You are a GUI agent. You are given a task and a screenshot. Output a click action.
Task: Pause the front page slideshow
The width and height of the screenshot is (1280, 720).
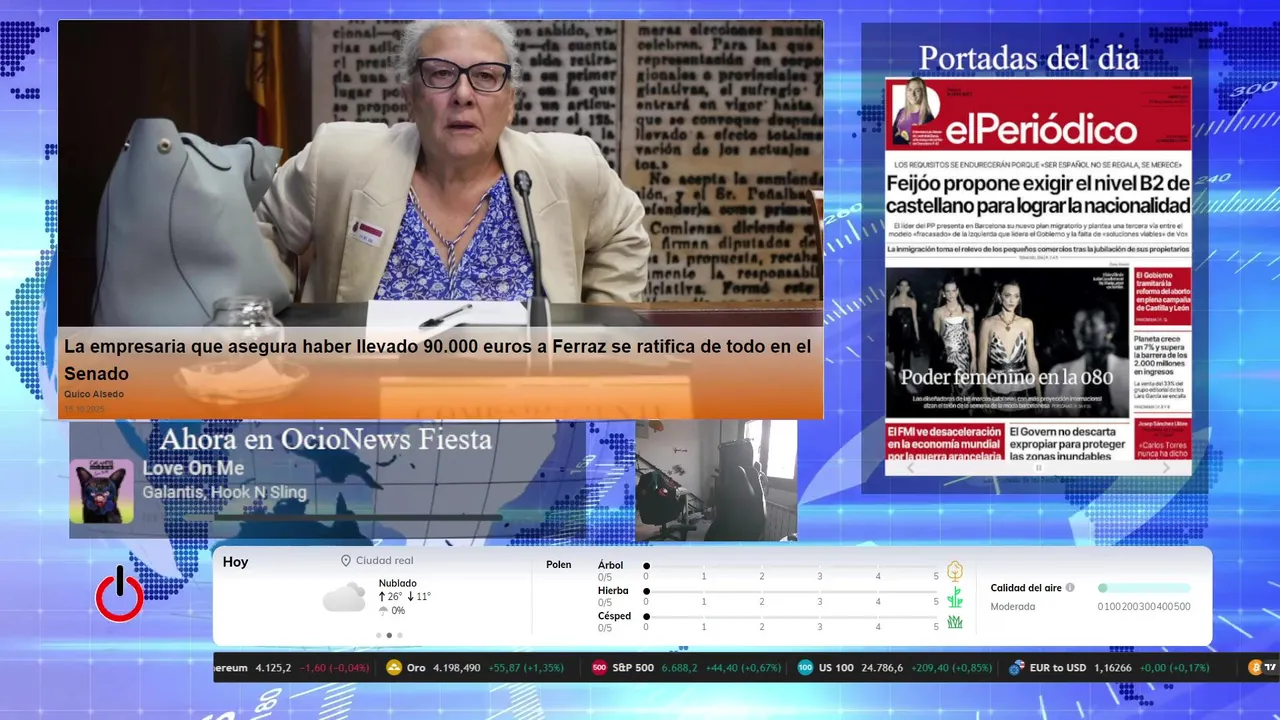[1038, 468]
